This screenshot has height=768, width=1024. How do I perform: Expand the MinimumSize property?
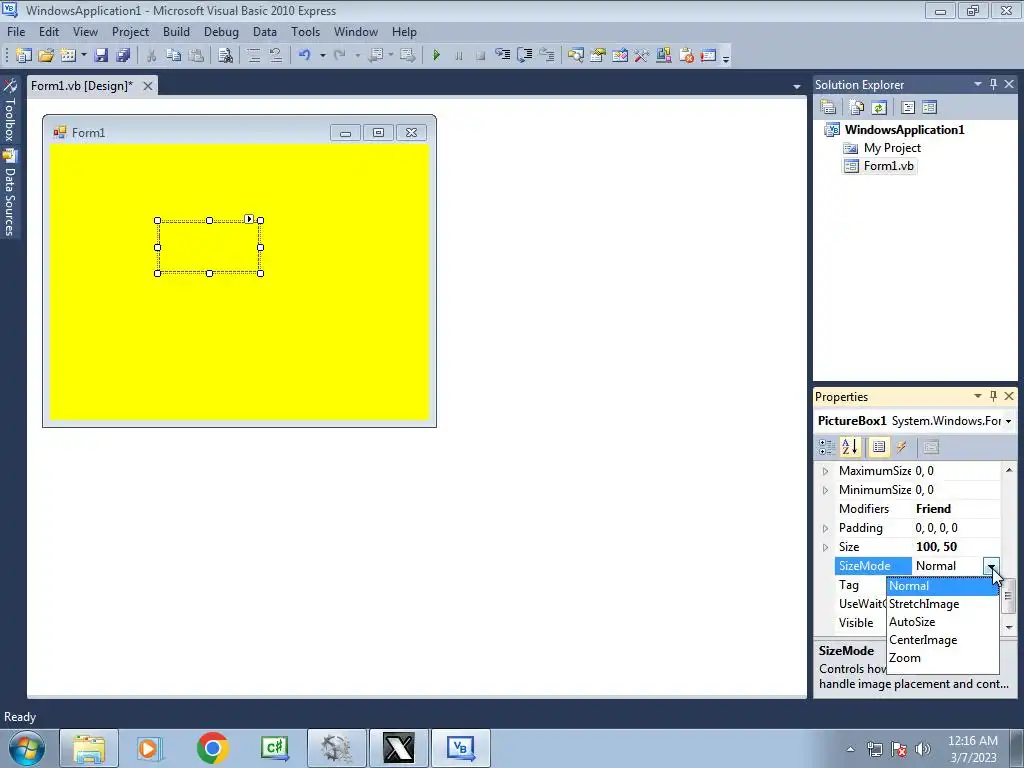click(825, 490)
